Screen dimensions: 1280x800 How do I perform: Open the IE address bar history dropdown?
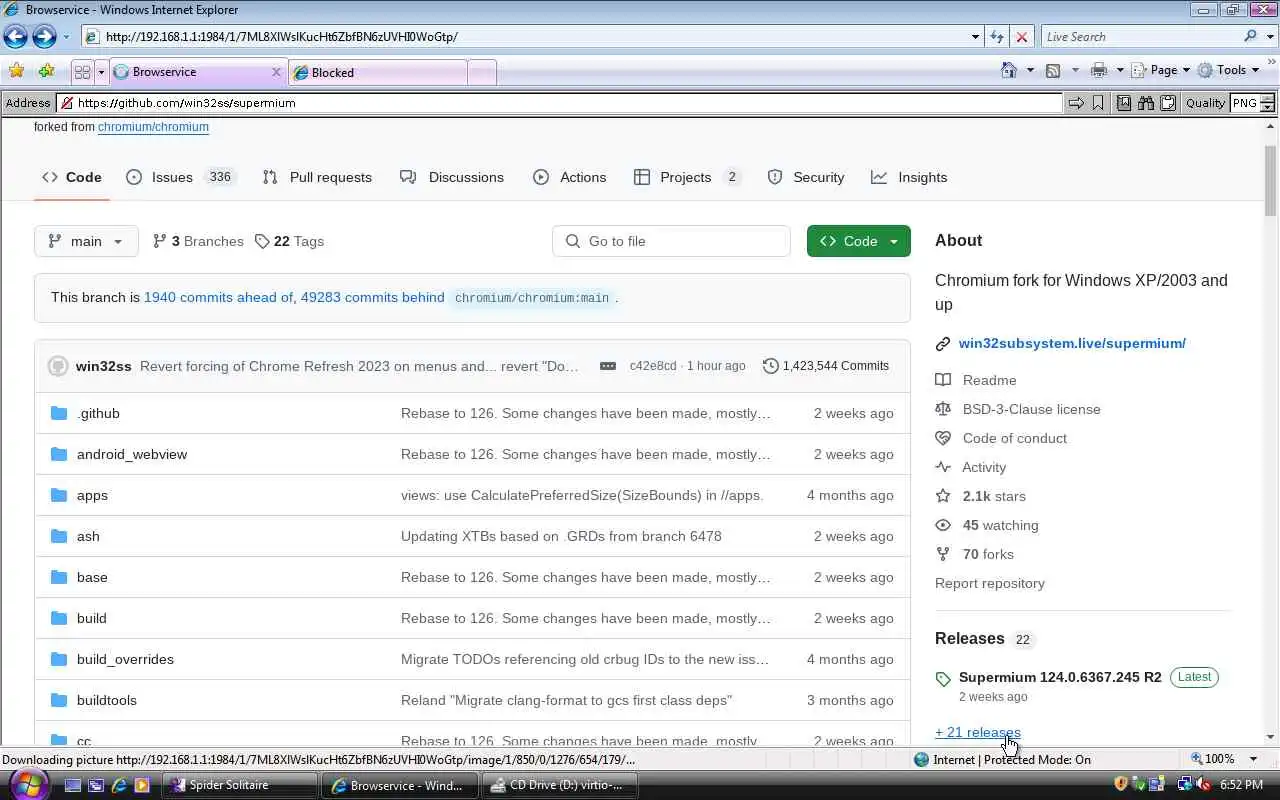pyautogui.click(x=975, y=37)
